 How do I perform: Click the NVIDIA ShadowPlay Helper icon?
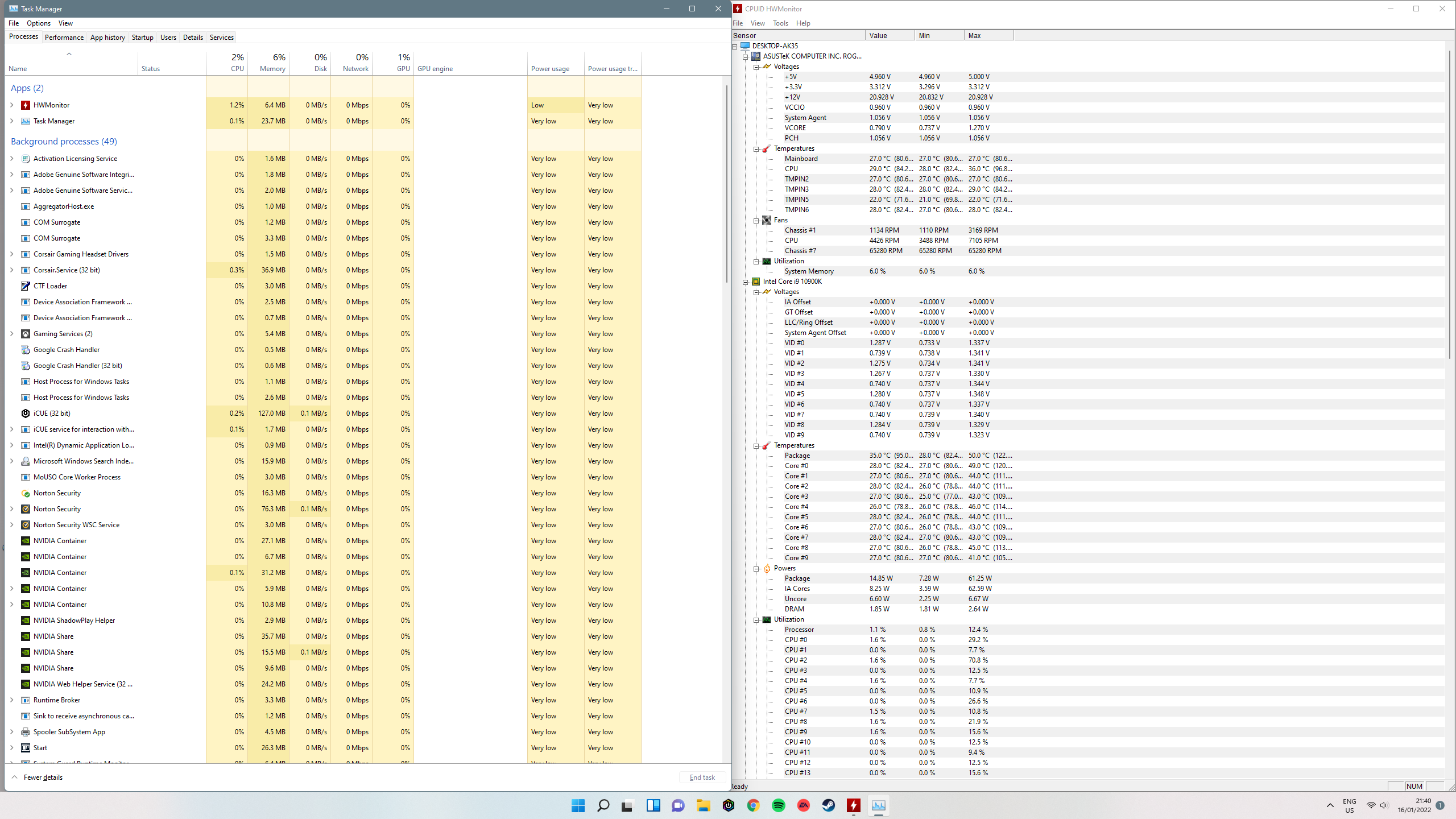(26, 621)
